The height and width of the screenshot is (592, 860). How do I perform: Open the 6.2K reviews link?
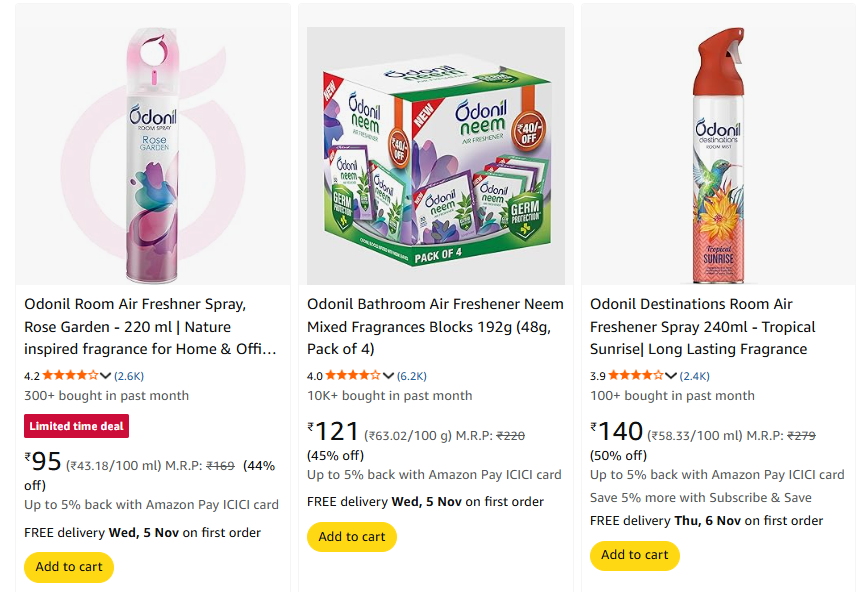(x=412, y=376)
